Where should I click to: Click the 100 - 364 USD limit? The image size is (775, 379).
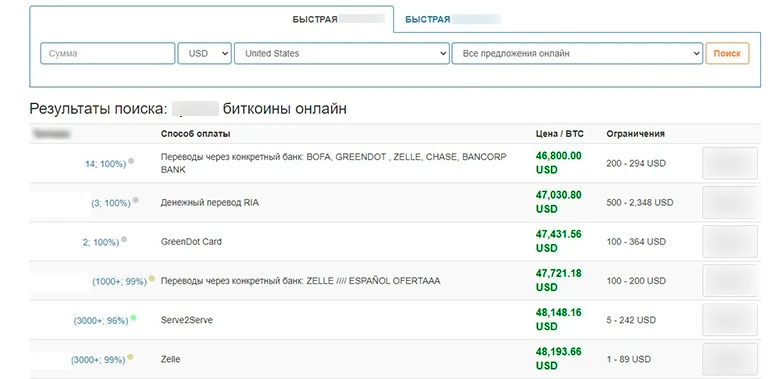pos(636,242)
